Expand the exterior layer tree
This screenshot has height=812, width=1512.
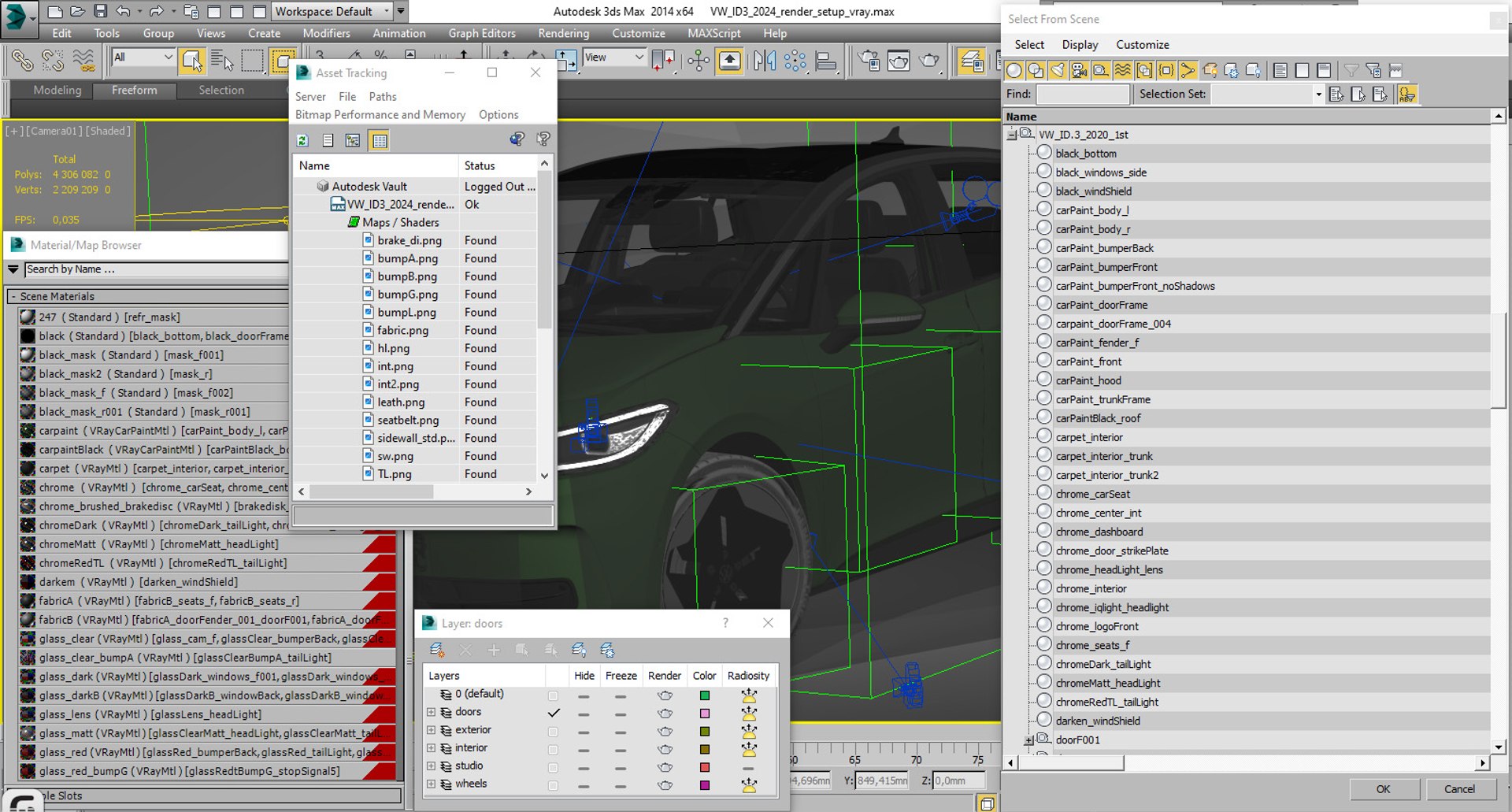click(431, 730)
